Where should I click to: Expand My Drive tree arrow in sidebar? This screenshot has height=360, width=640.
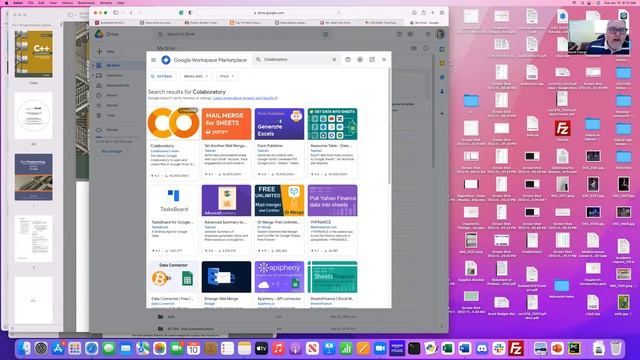pyautogui.click(x=93, y=65)
